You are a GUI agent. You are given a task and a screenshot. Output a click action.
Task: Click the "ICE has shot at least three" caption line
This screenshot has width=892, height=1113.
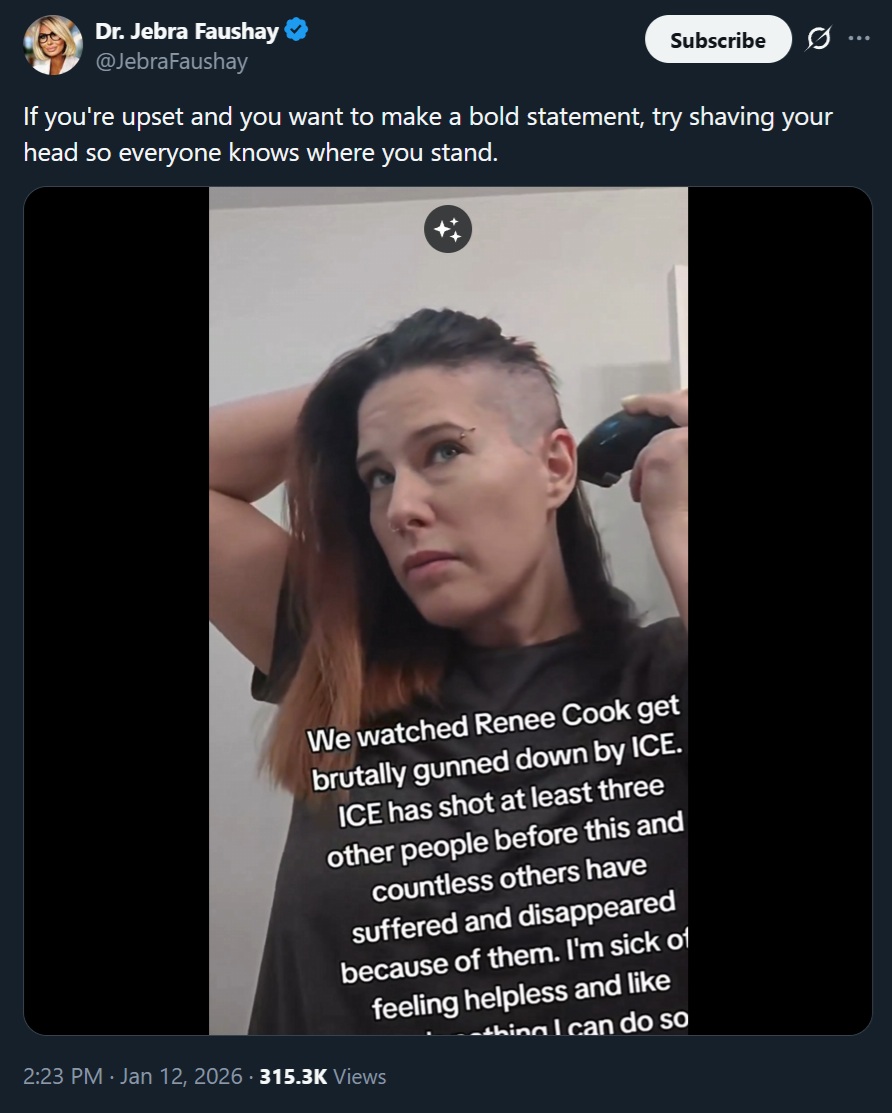click(501, 802)
